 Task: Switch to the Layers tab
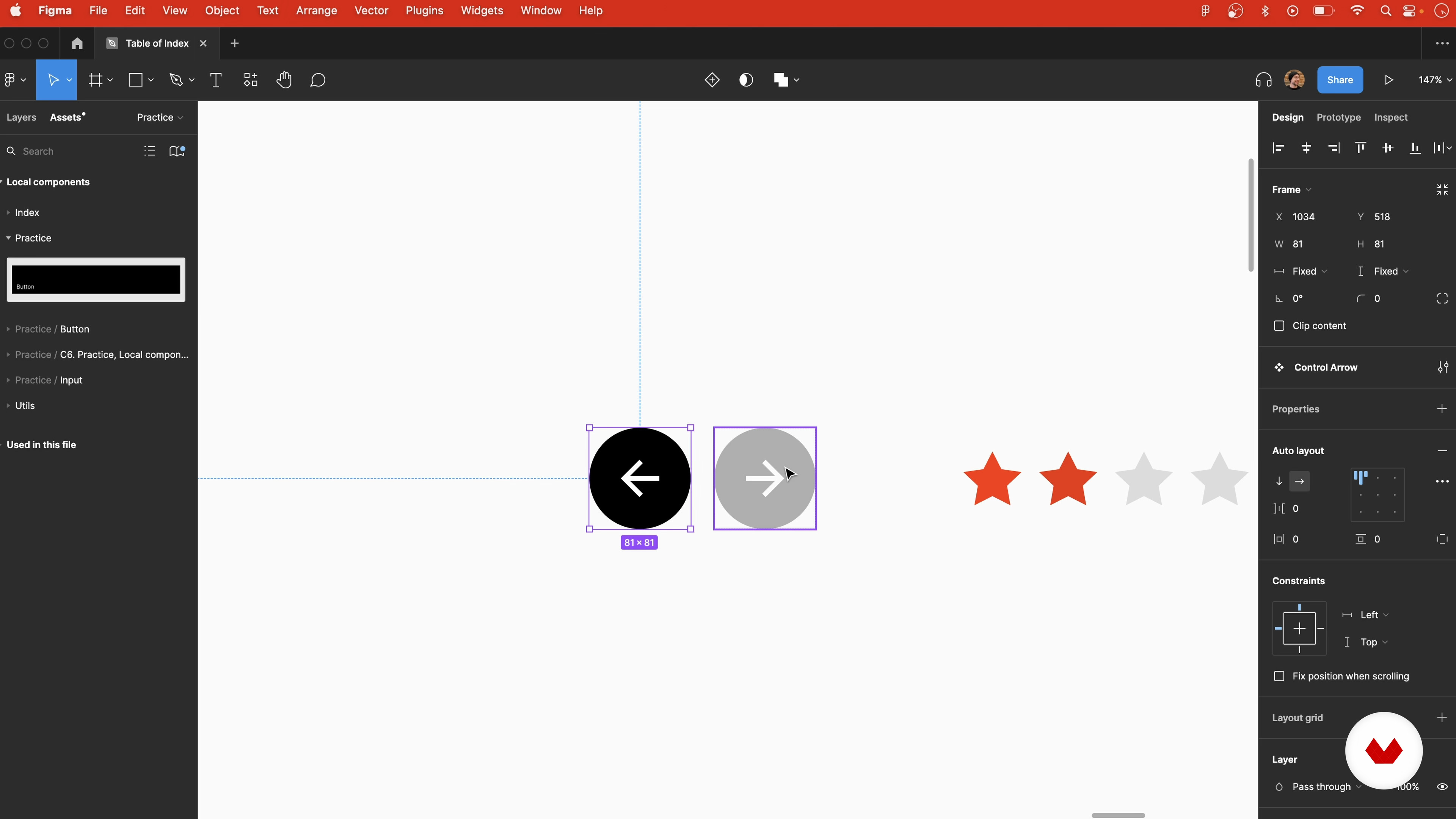tap(21, 117)
